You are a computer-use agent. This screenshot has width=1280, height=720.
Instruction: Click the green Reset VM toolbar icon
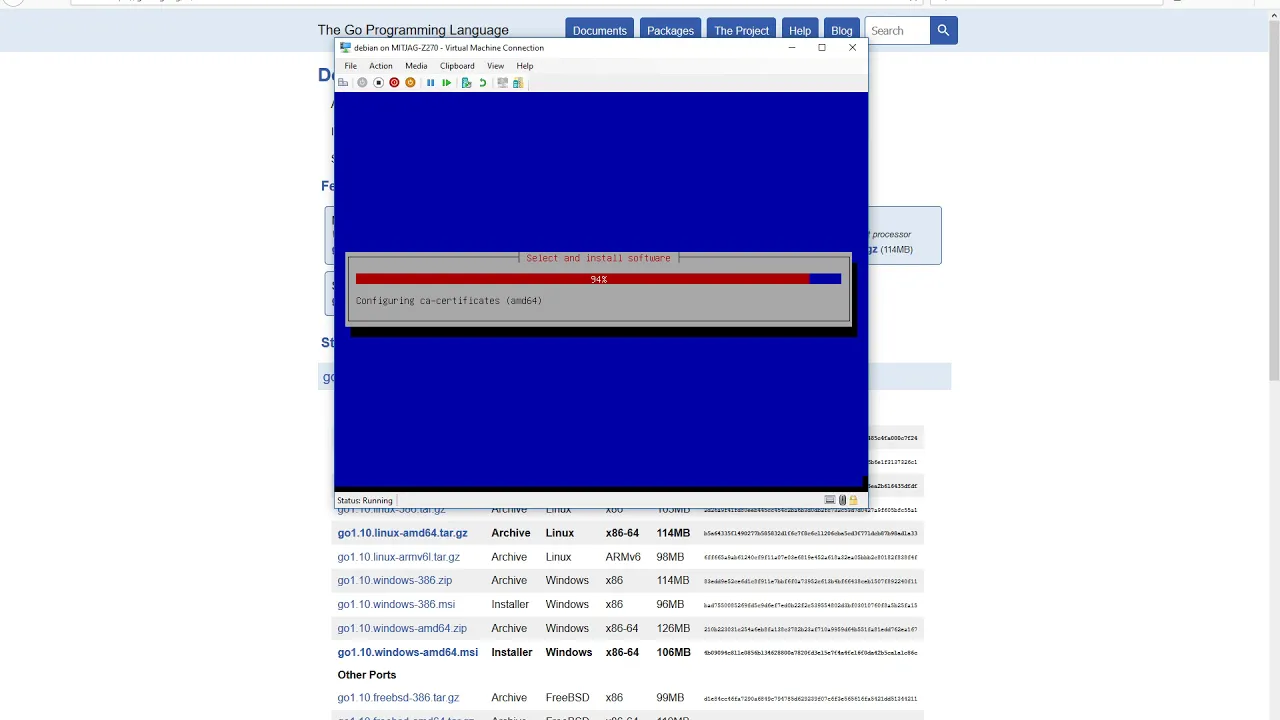(446, 83)
